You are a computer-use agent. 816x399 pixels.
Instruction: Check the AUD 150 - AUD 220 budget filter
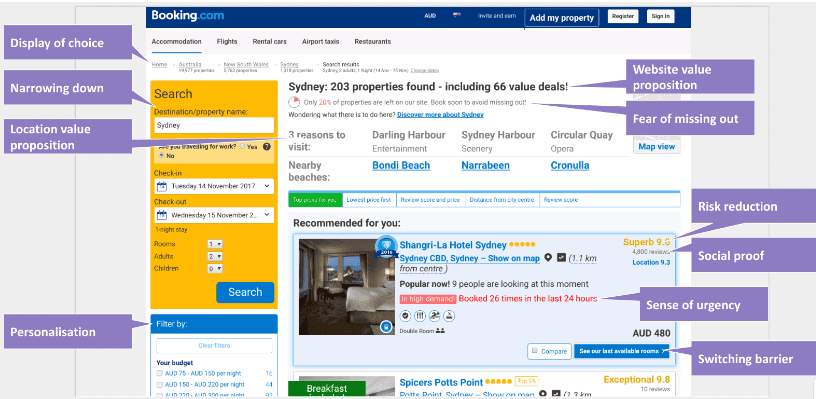(159, 384)
